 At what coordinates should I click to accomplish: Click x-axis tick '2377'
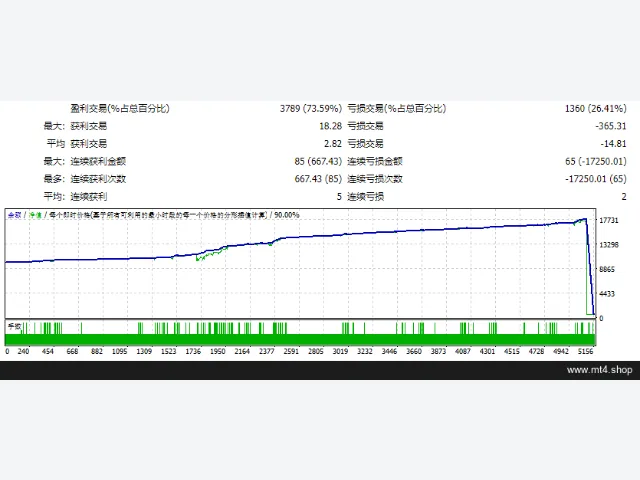[x=267, y=351]
